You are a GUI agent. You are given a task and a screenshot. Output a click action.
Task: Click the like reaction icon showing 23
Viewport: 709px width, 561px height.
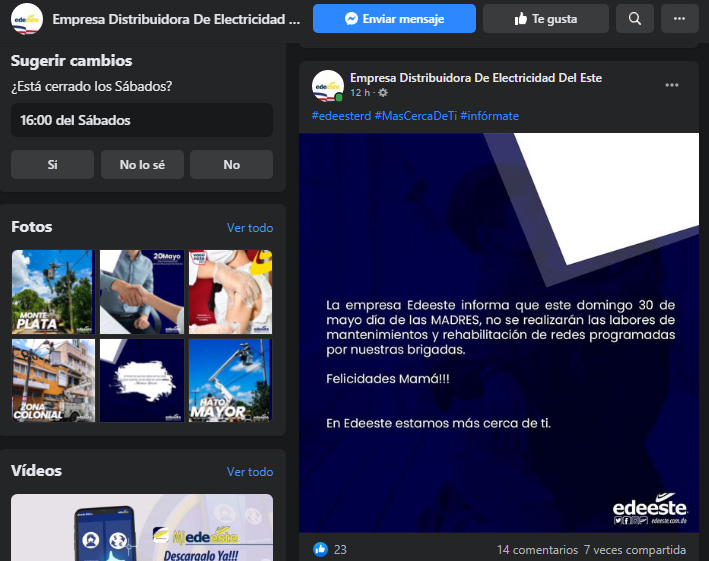(321, 549)
